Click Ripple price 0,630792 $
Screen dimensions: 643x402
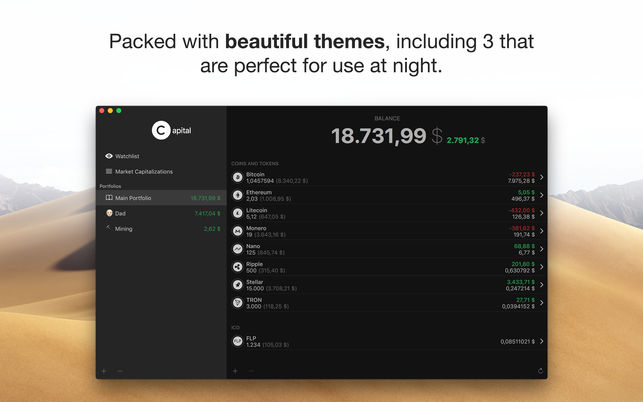[x=520, y=271]
